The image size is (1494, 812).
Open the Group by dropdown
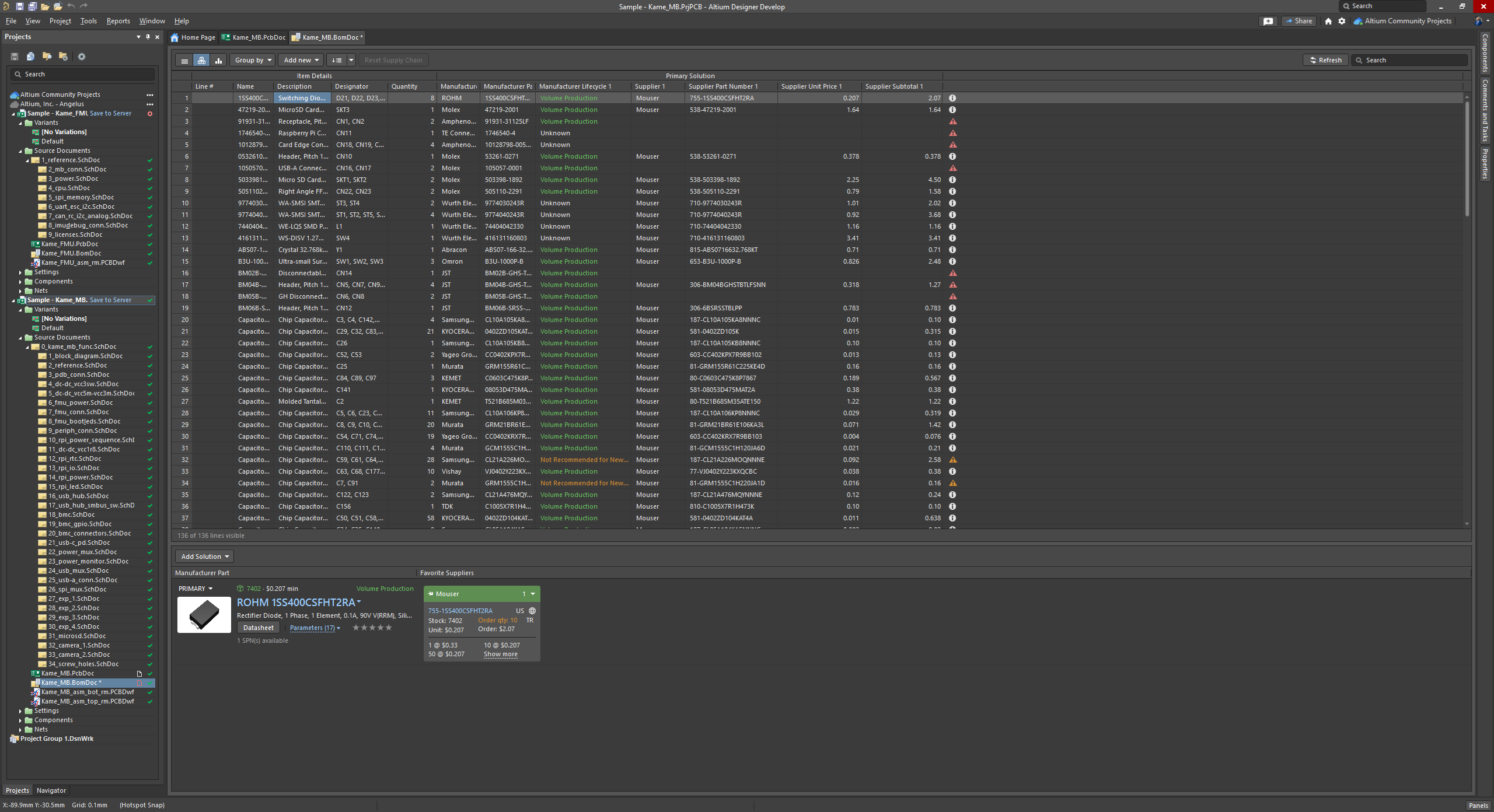(253, 60)
